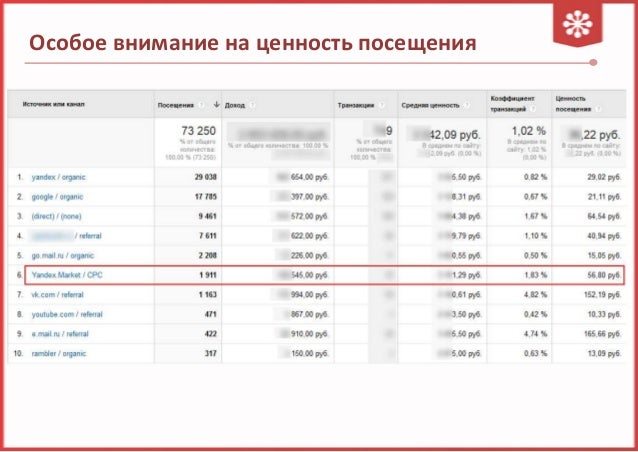The width and height of the screenshot is (638, 452).
Task: Select transaction rate 4,82 %
Action: 535,295
